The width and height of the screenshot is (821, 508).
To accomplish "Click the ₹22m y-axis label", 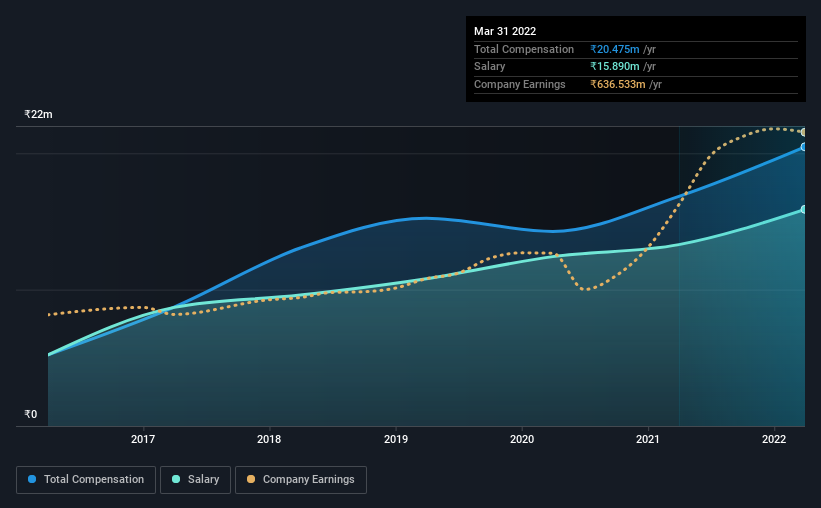I will (38, 114).
